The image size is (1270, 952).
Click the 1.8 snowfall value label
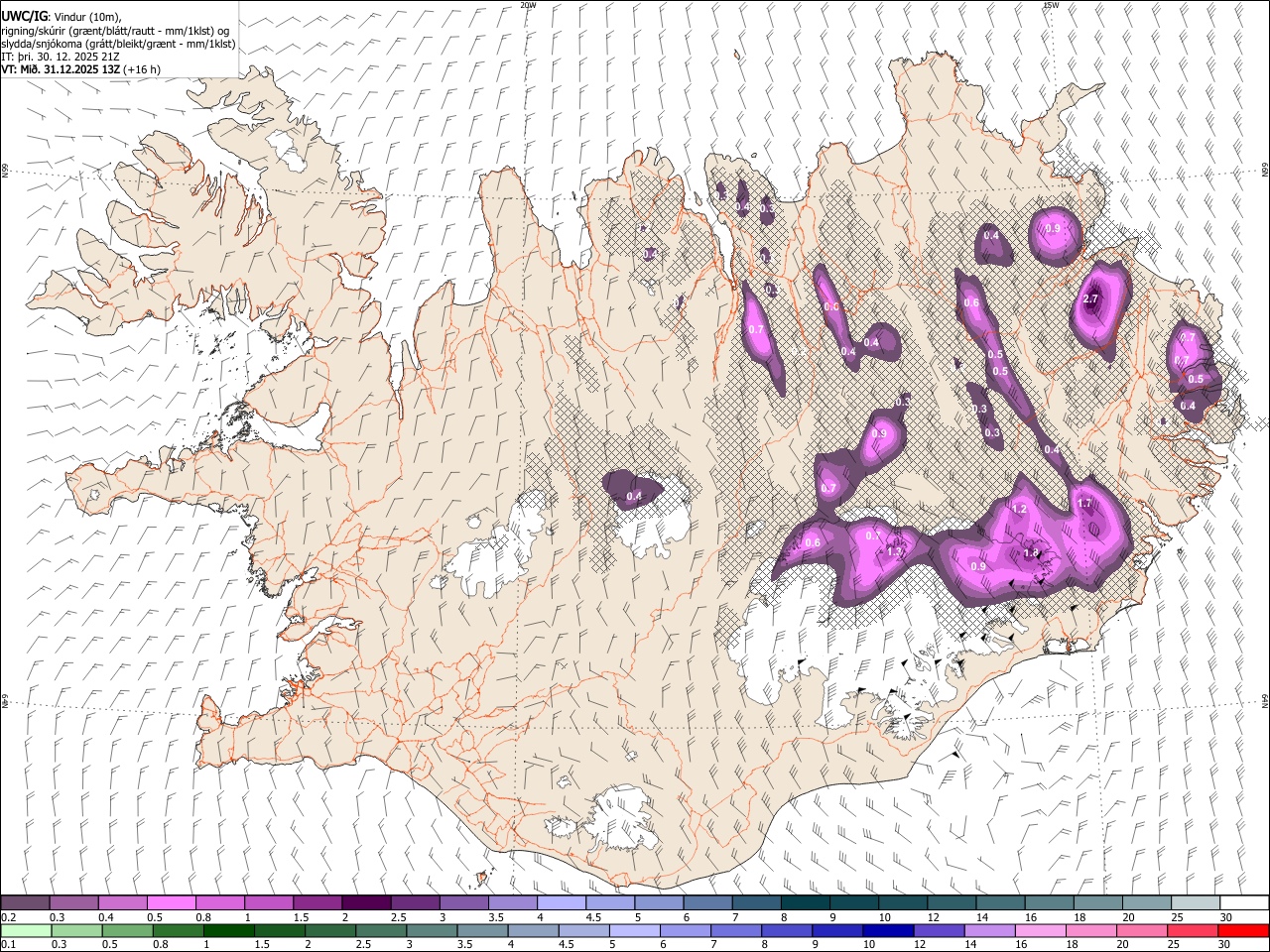(x=1031, y=552)
